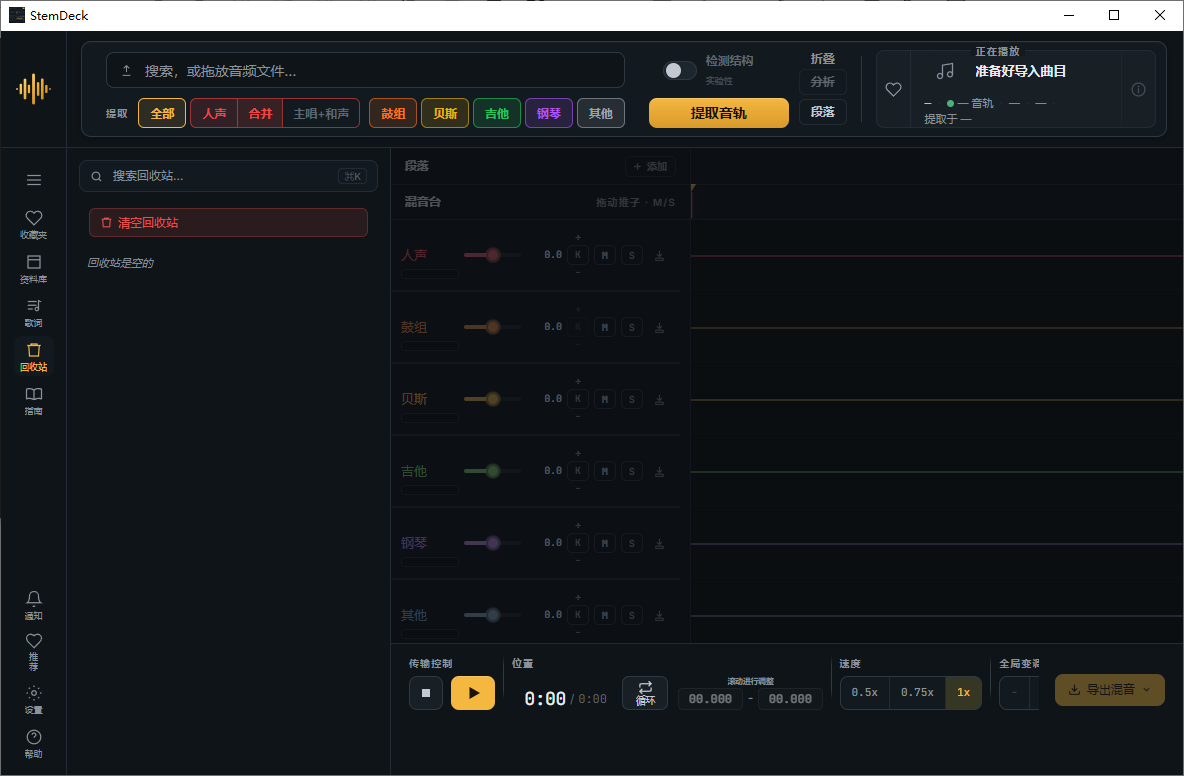Select 全部 extraction option
Screen dimensions: 1184x776
[162, 113]
